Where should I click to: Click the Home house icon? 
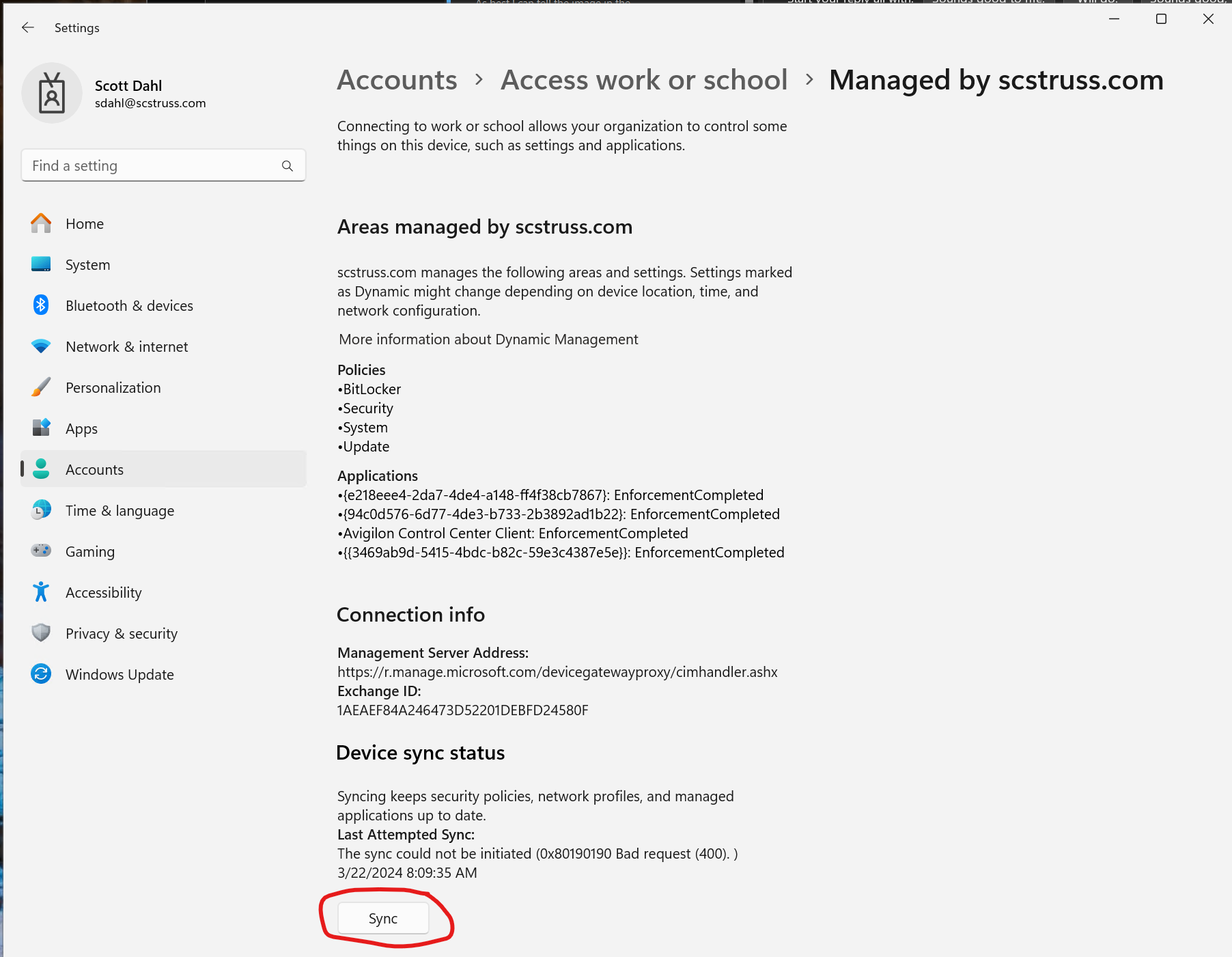(41, 223)
